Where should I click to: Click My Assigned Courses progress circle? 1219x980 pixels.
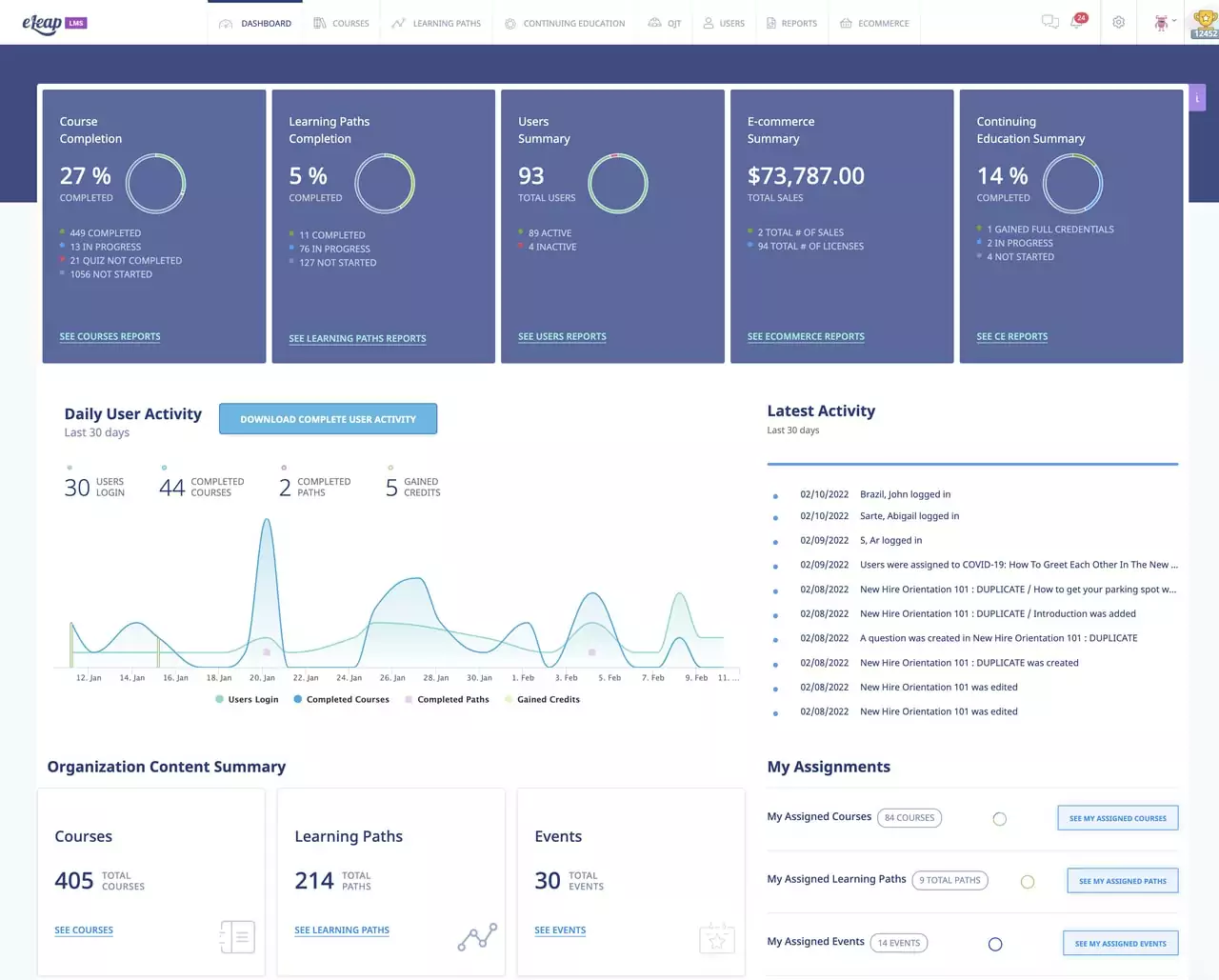click(999, 819)
